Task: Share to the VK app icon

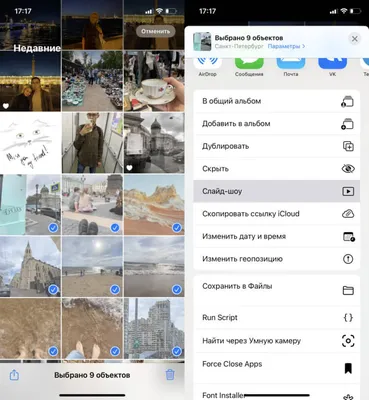Action: click(x=332, y=63)
